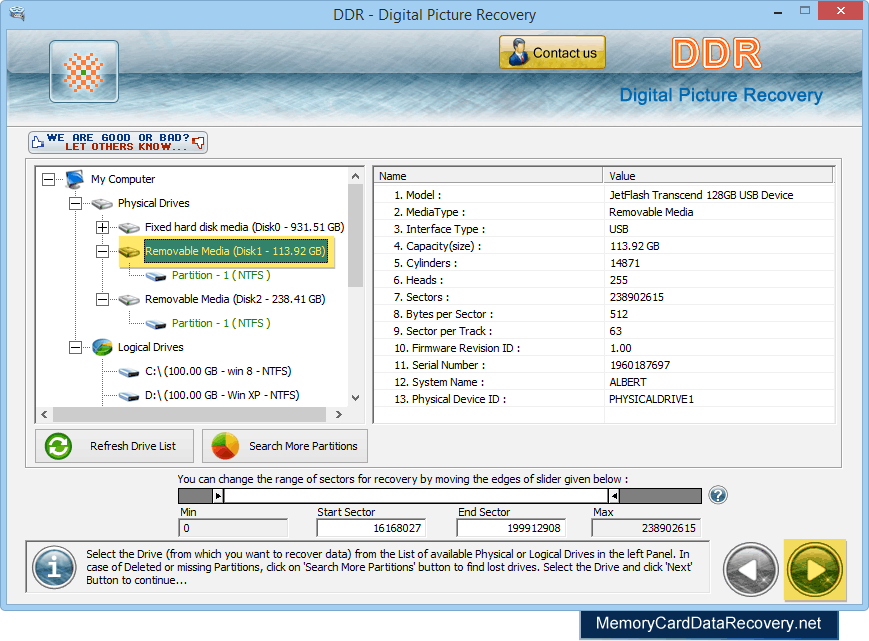
Task: Click the Serial Number value 1960187697
Action: click(x=640, y=365)
